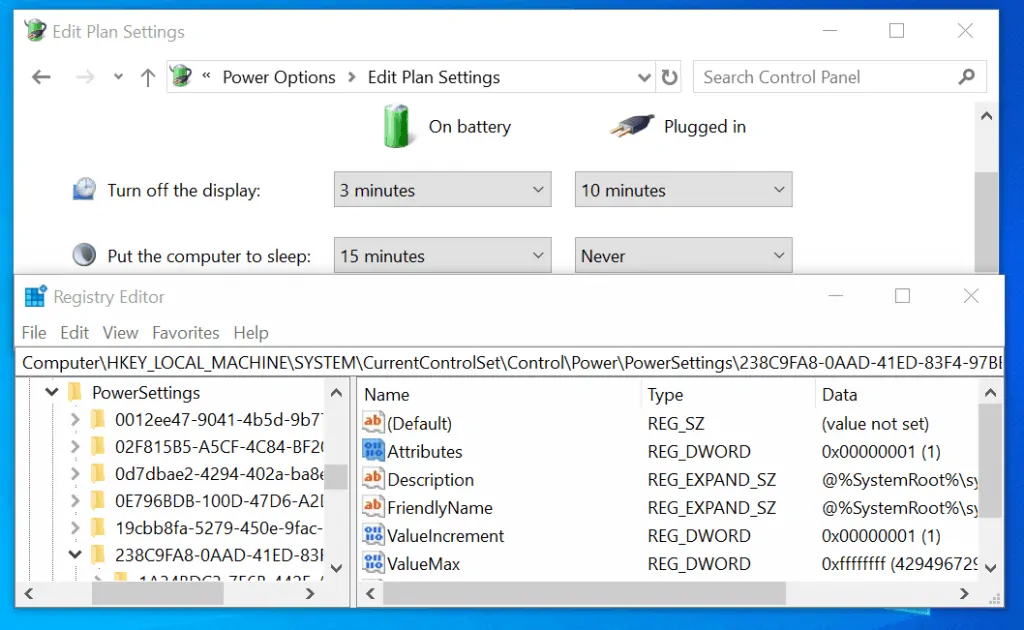Open sleep plugged in dropdown showing Never
The height and width of the screenshot is (630, 1024).
pos(684,255)
